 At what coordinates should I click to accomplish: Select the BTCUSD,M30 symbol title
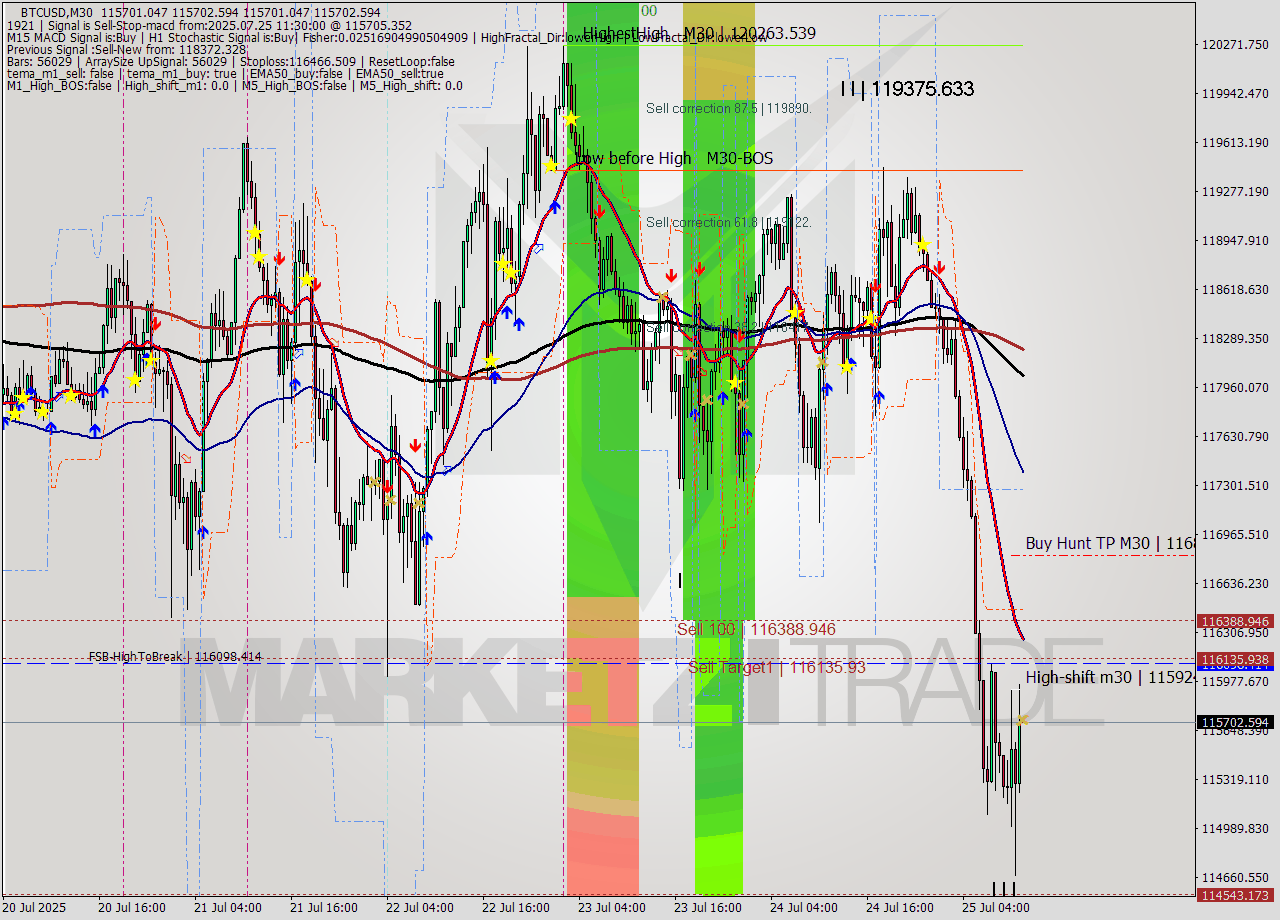61,12
